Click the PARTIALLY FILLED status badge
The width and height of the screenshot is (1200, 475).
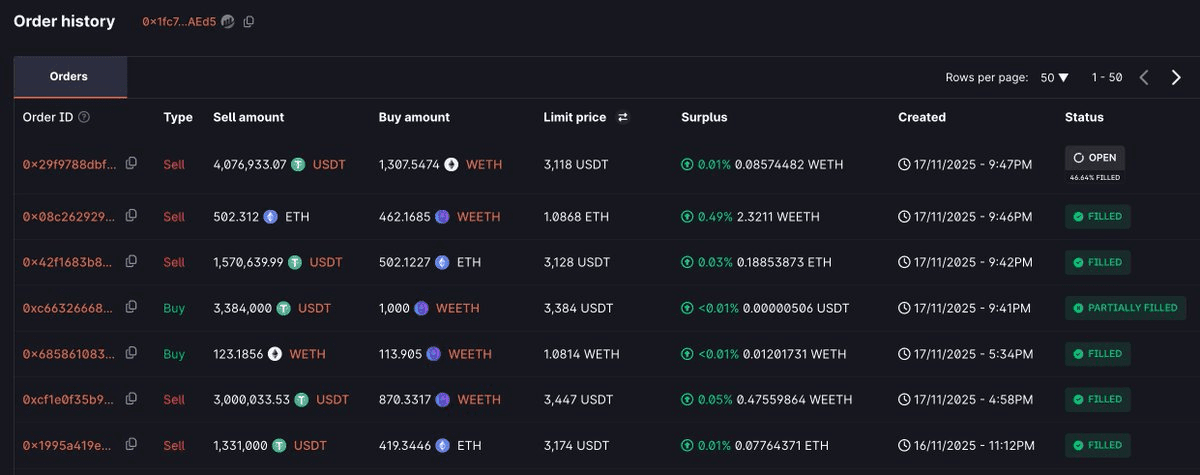1125,308
